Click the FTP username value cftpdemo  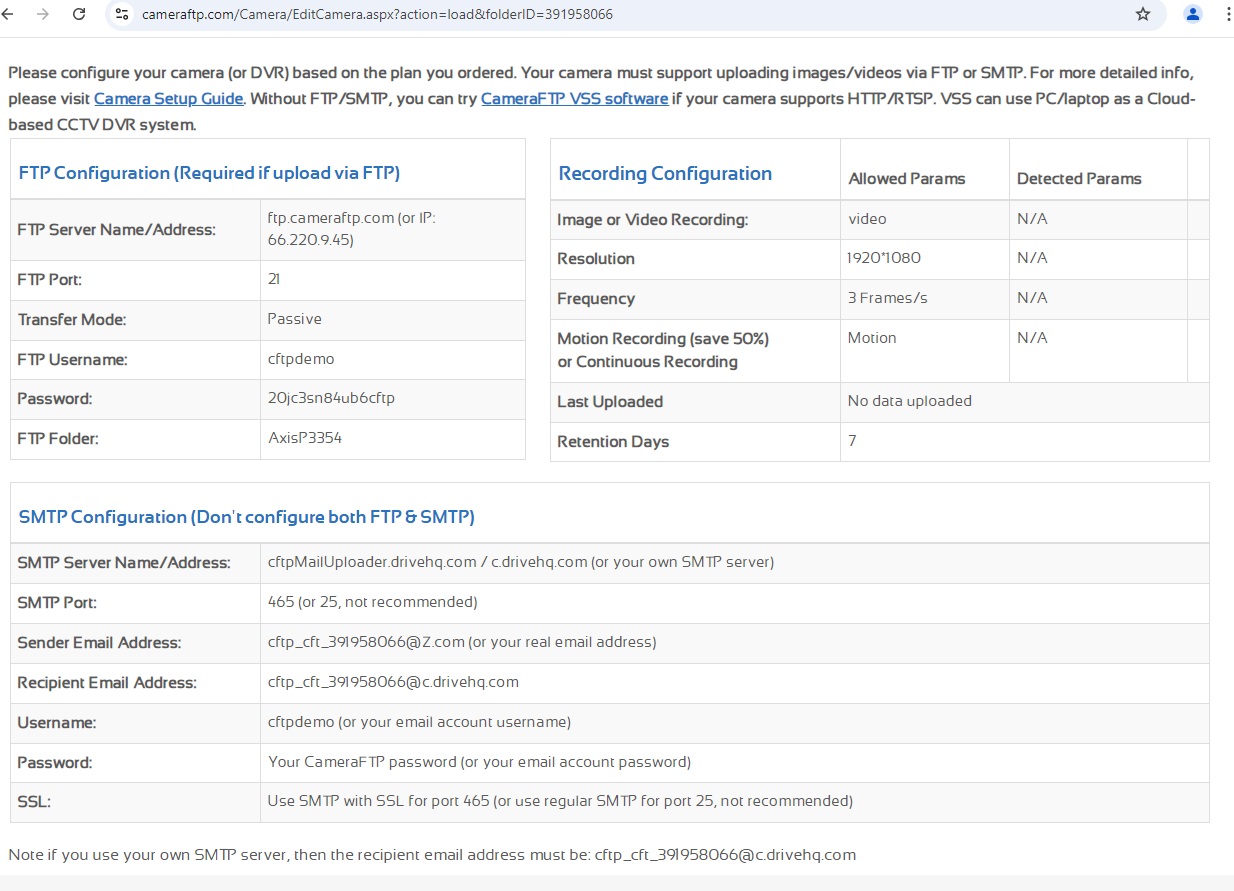point(301,359)
